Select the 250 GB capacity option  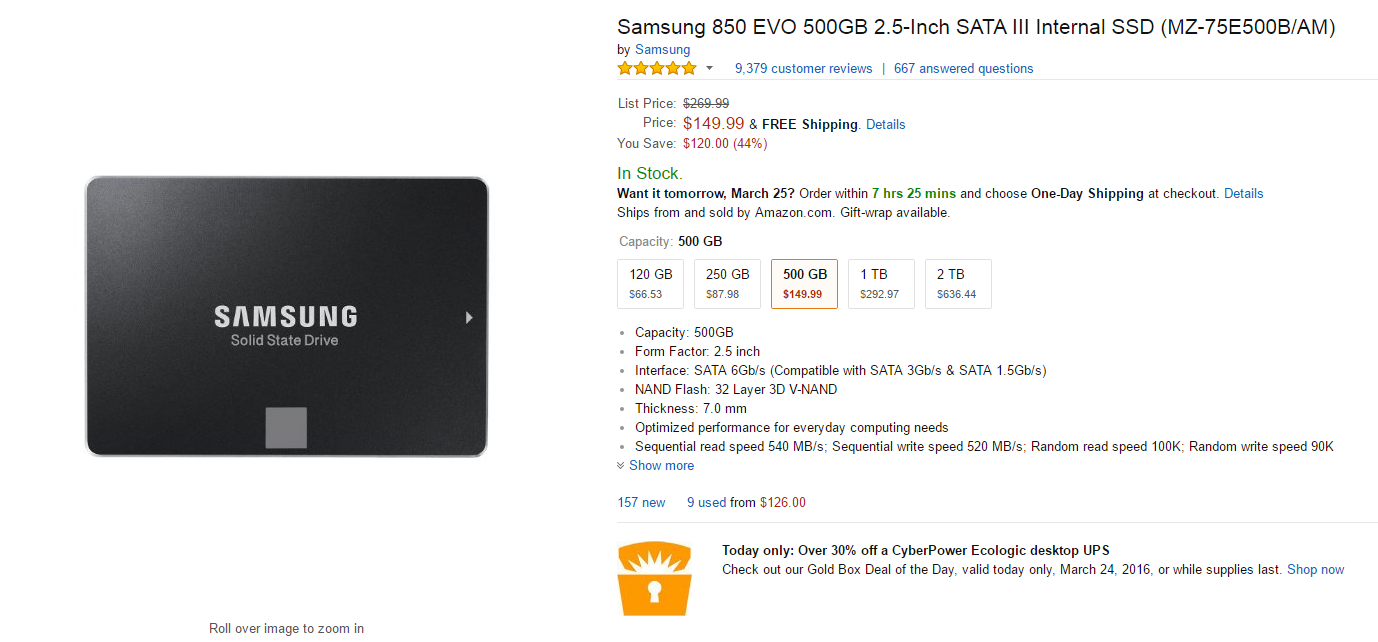728,284
